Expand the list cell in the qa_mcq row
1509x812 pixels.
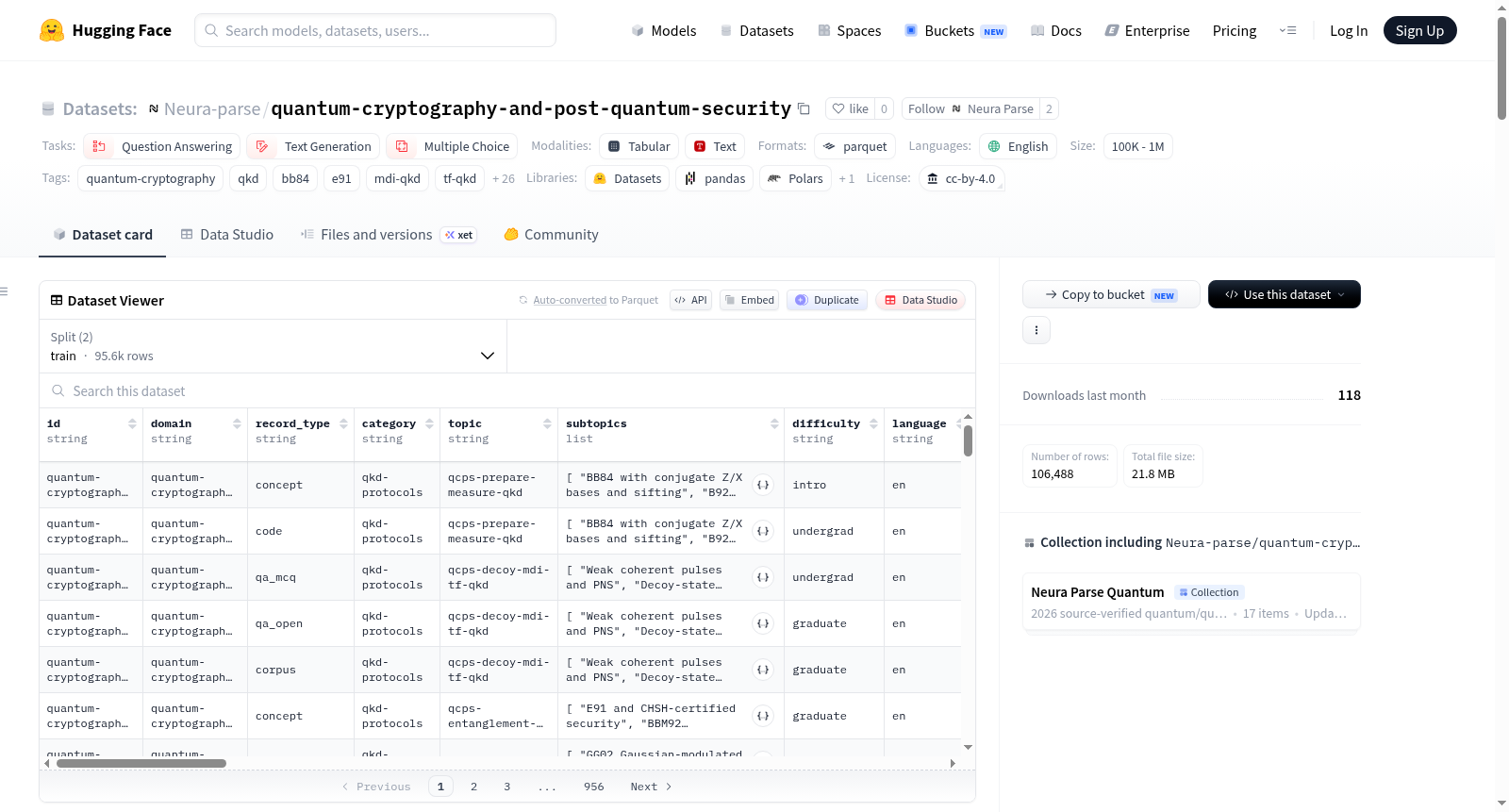[x=763, y=577]
